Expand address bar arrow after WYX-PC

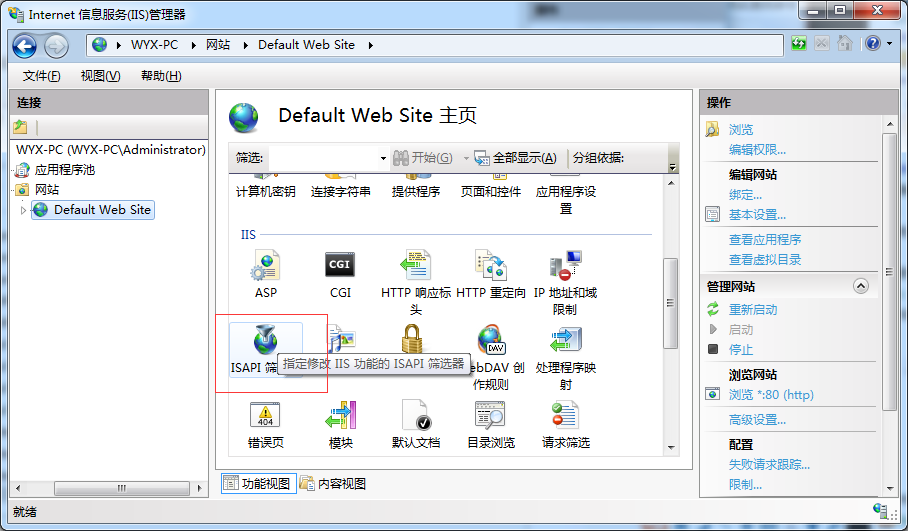click(x=194, y=45)
